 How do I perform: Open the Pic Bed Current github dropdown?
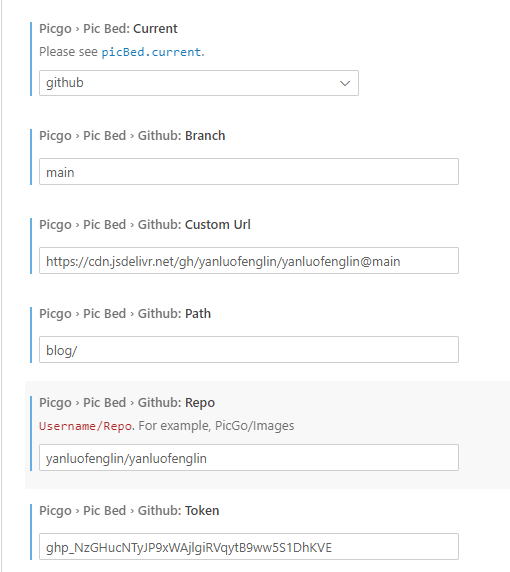[199, 83]
